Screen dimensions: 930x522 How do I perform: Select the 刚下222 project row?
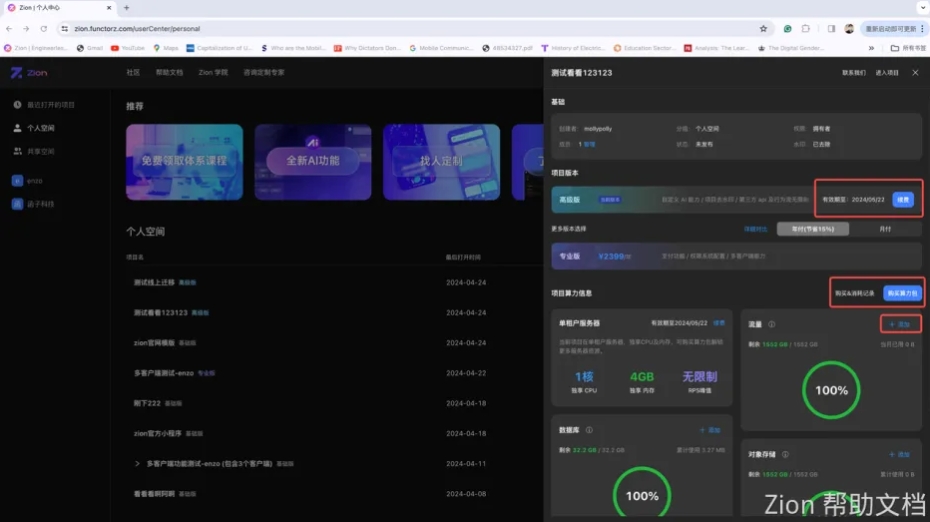pyautogui.click(x=335, y=403)
